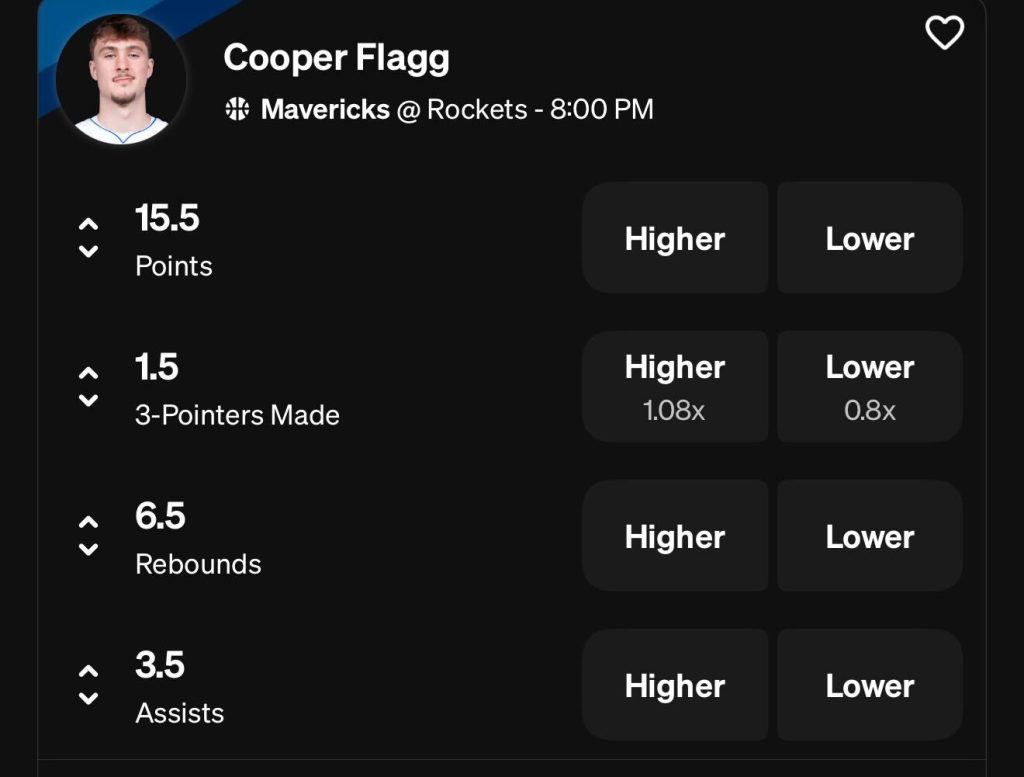Tap the heart favorite icon
Image resolution: width=1024 pixels, height=777 pixels.
[x=944, y=33]
